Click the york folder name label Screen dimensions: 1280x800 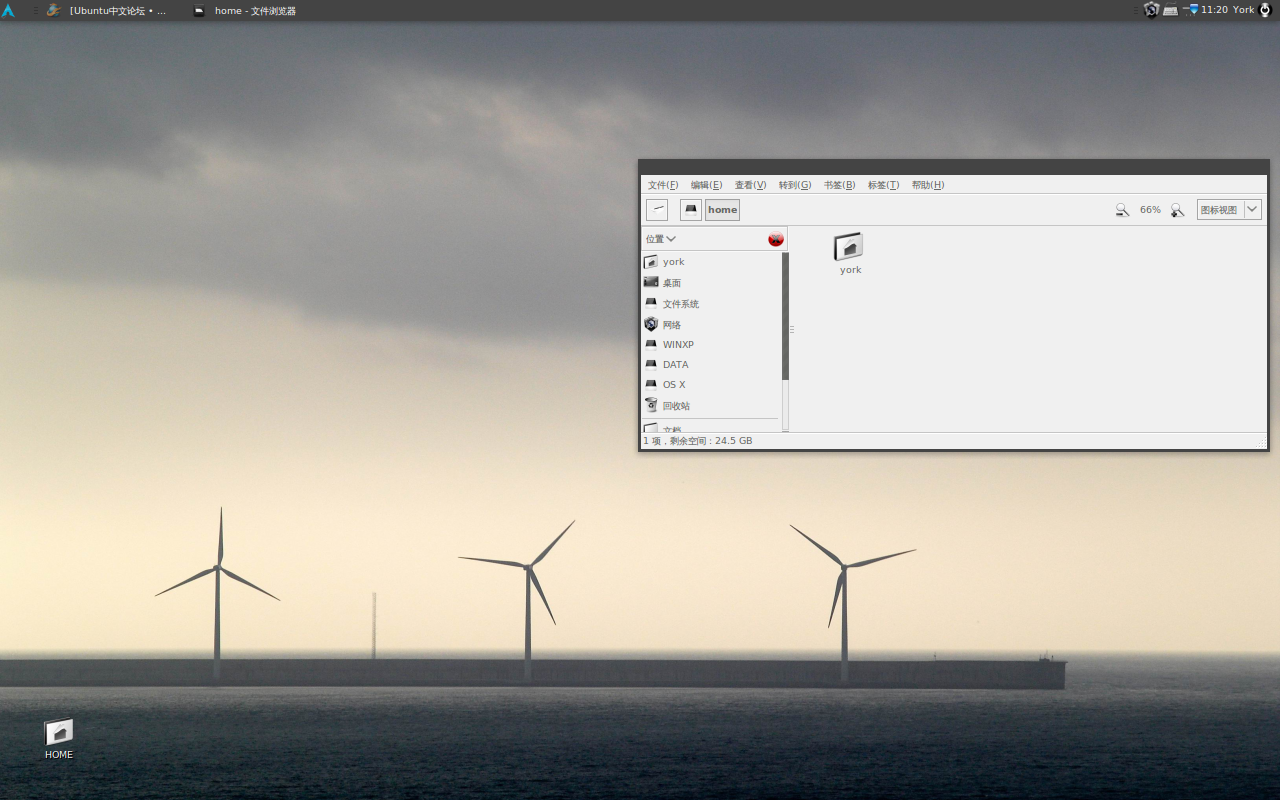[851, 270]
